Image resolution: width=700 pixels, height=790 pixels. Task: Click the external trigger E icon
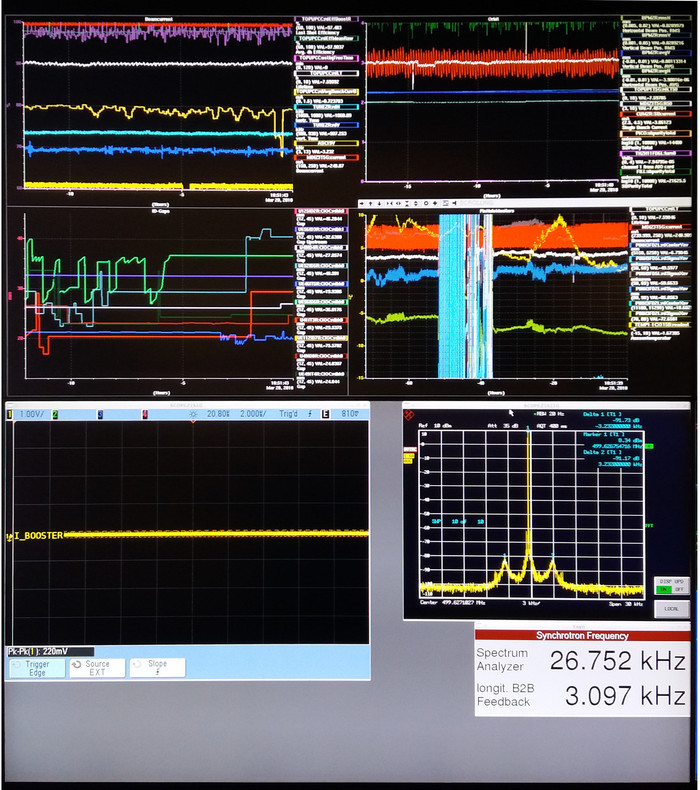[325, 414]
